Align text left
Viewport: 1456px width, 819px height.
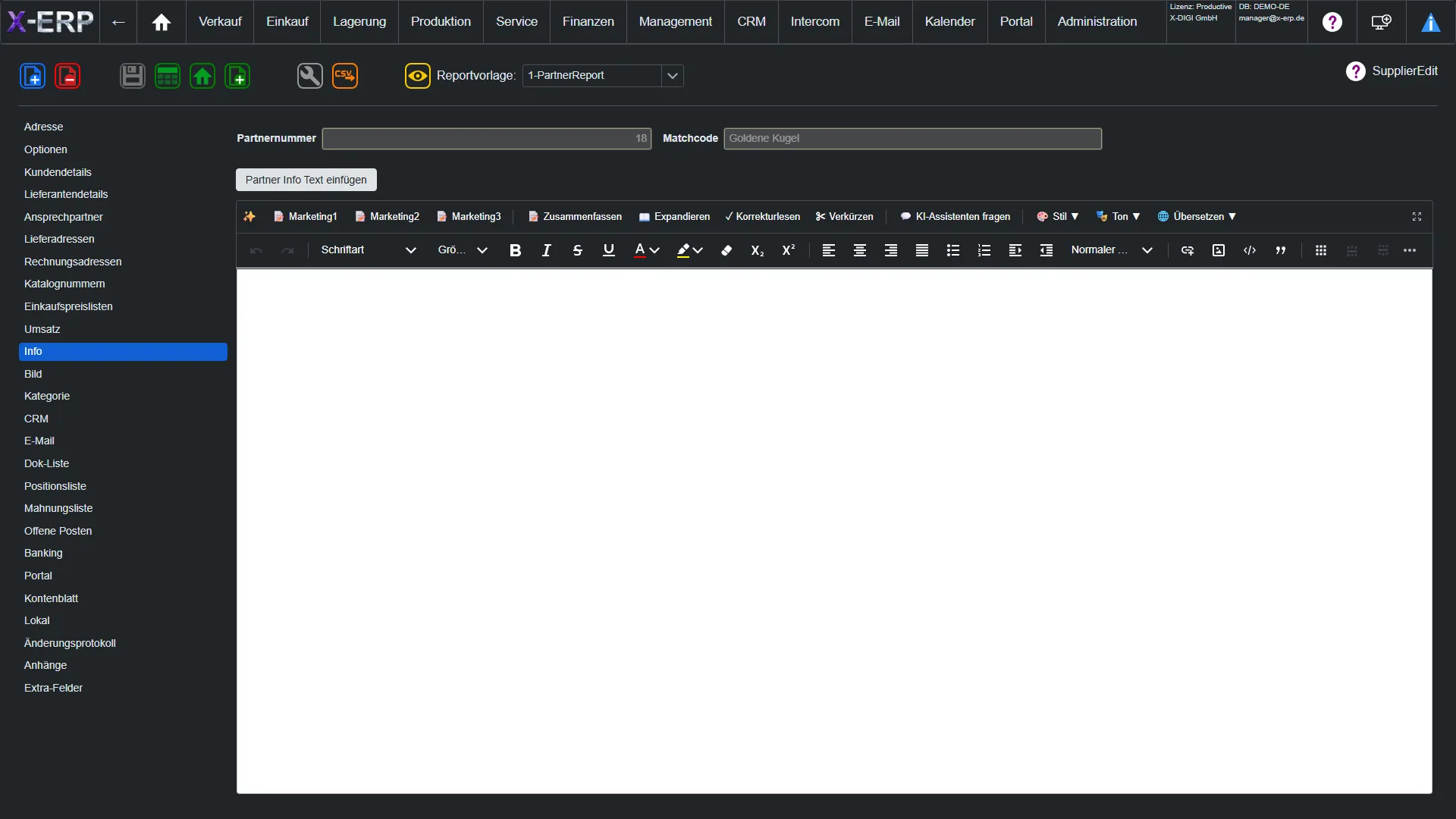click(x=829, y=250)
